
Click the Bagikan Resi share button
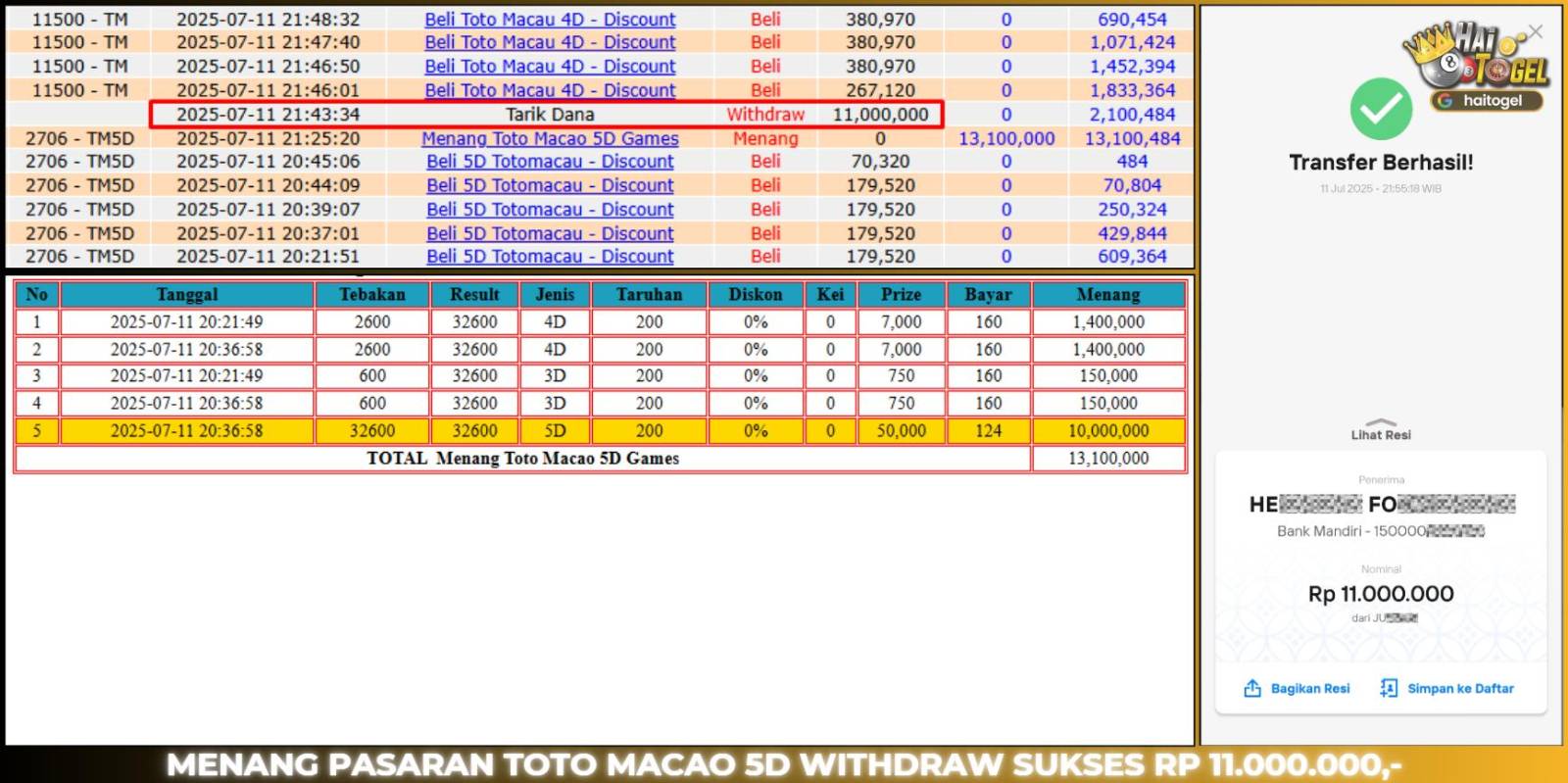[x=1297, y=688]
